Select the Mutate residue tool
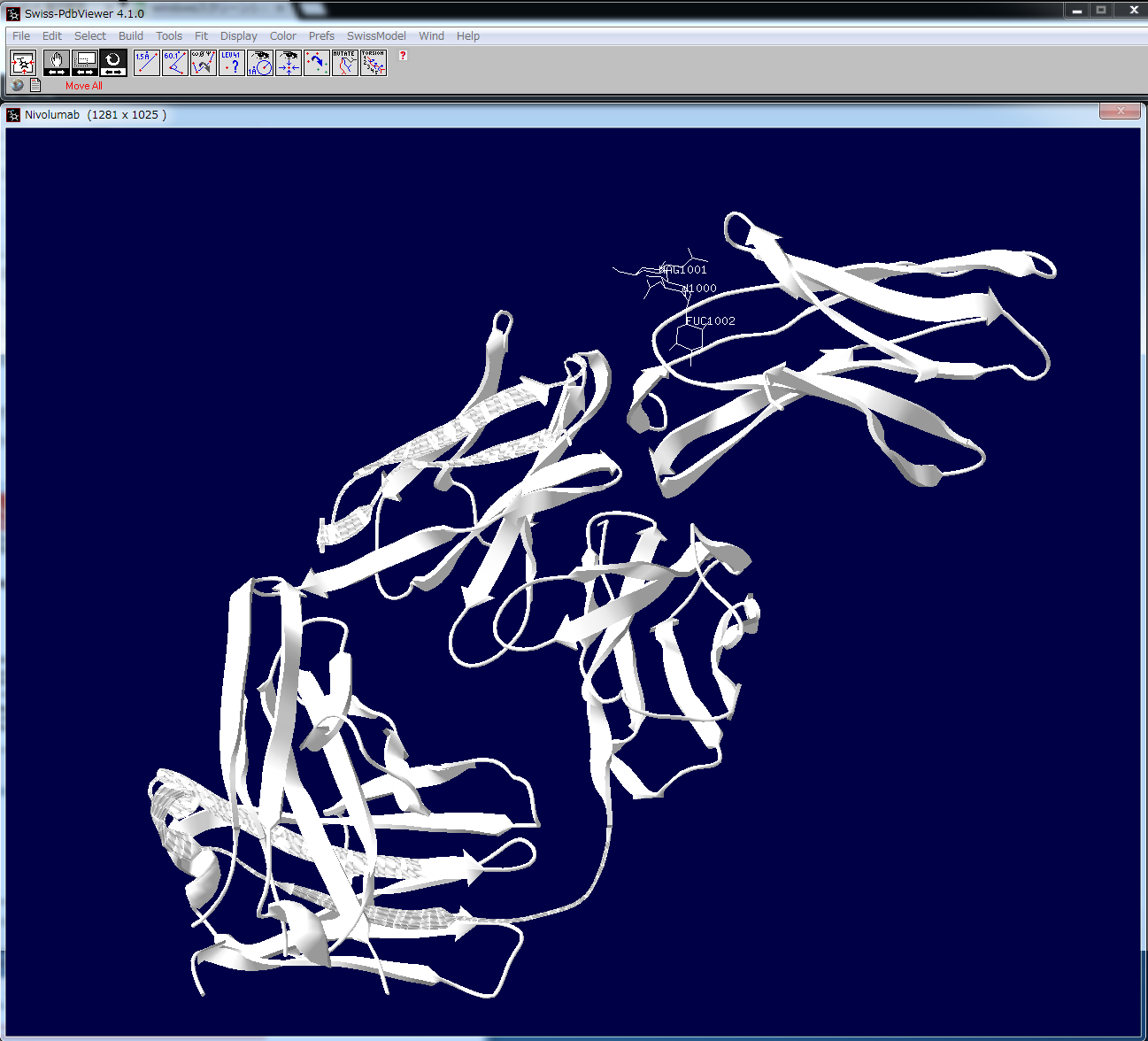1148x1041 pixels. click(344, 63)
